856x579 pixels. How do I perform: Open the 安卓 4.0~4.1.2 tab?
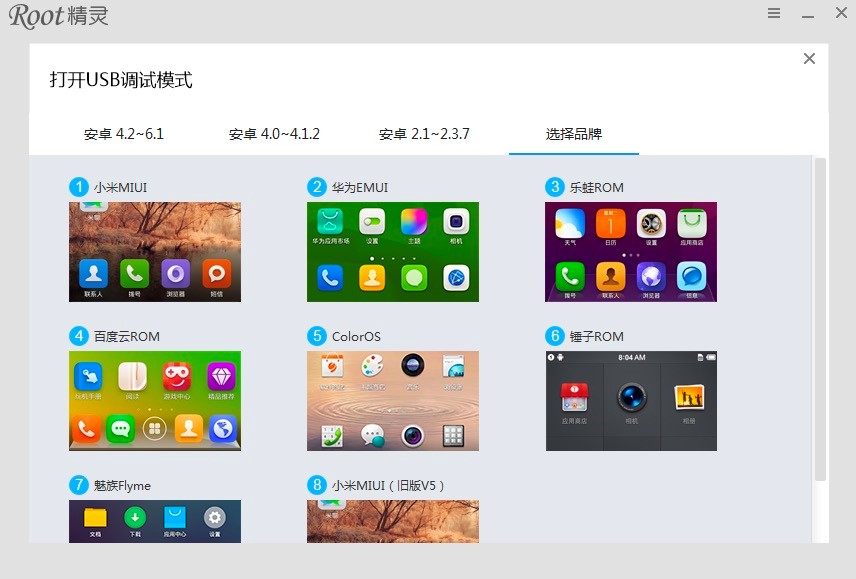(273, 131)
